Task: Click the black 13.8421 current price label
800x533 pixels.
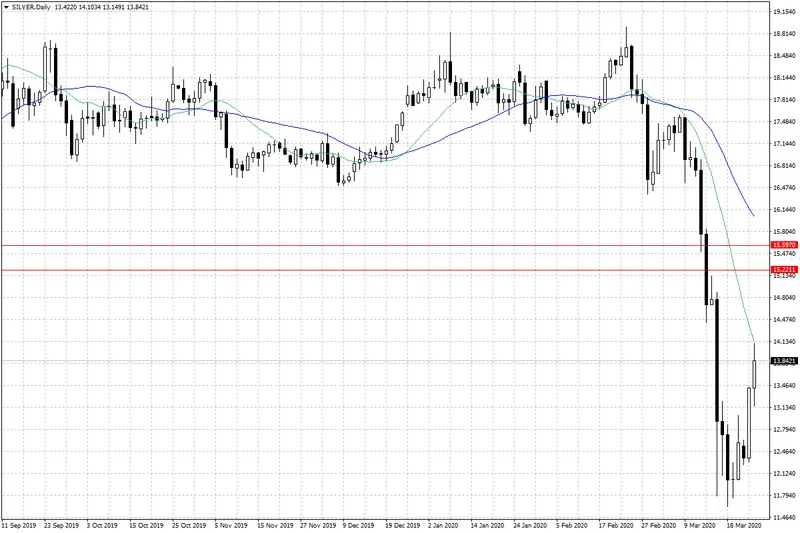Action: 783,360
